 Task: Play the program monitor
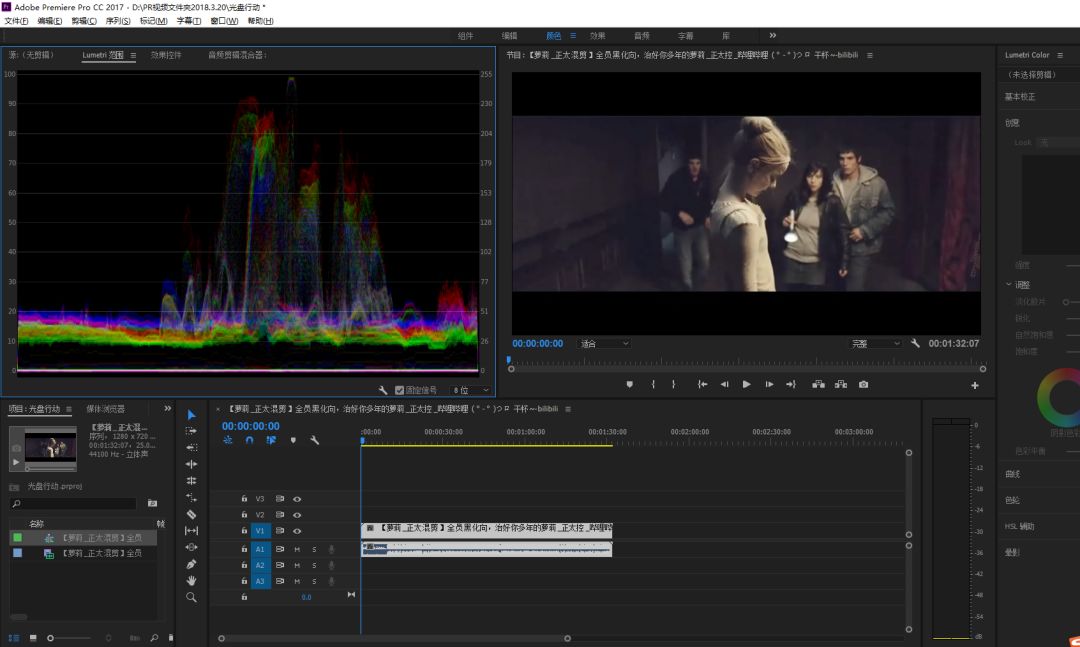(747, 384)
